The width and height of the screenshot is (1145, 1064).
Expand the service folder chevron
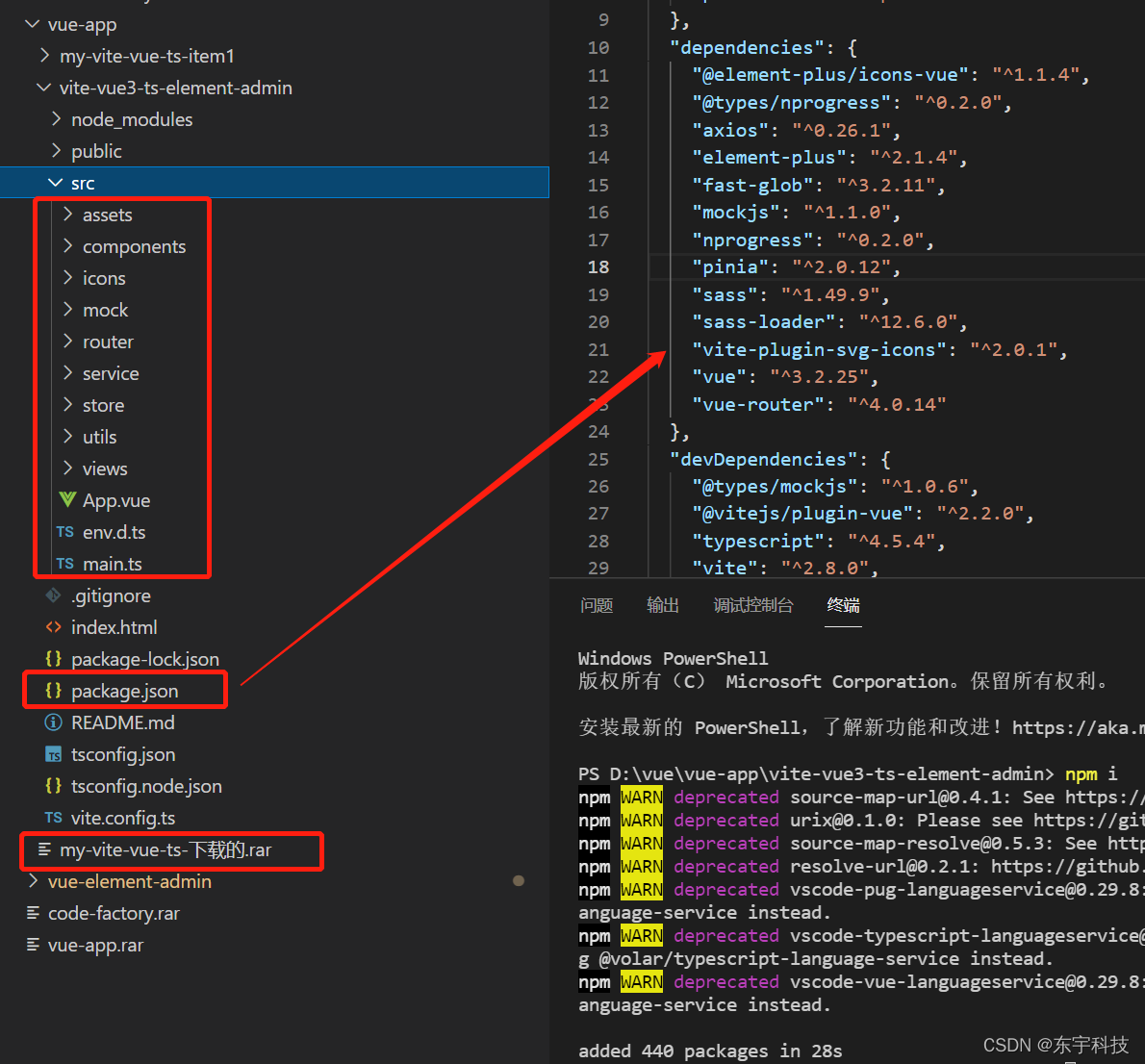tap(68, 373)
